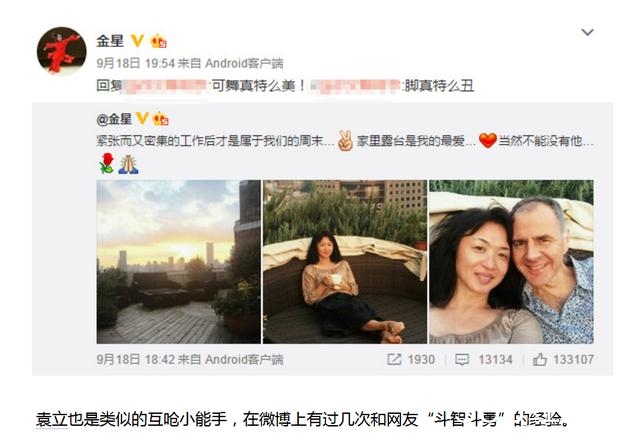Click the rose emoji in quoted post

tap(107, 163)
